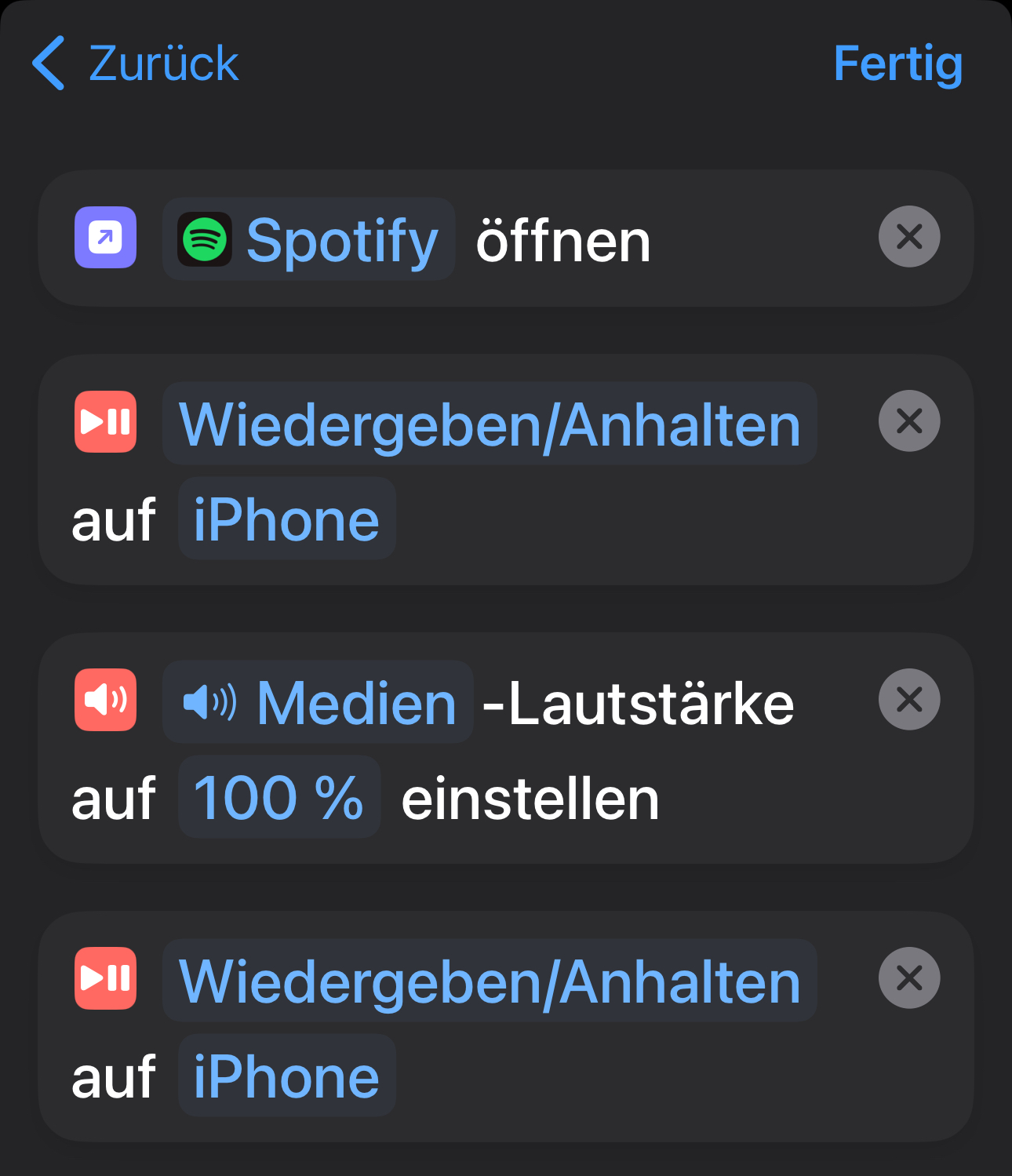Remove the Medien-Lautstärke action
The image size is (1012, 1176).
point(908,699)
